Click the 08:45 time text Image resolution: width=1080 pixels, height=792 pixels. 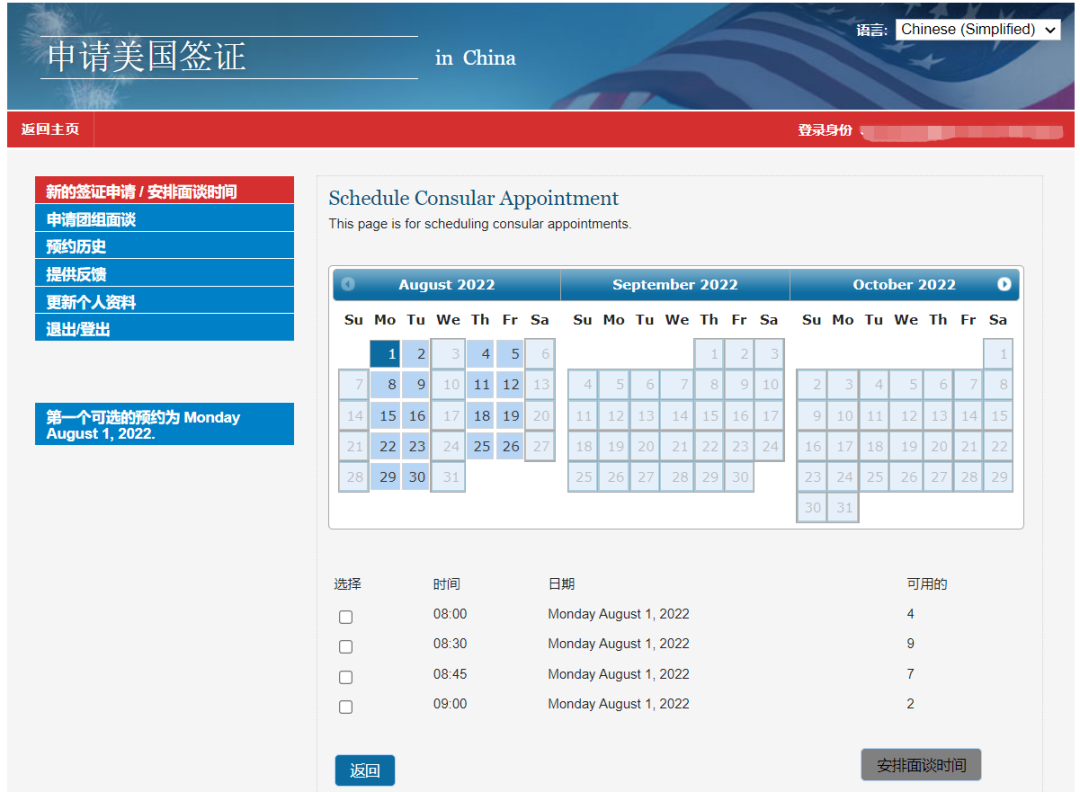click(x=450, y=674)
